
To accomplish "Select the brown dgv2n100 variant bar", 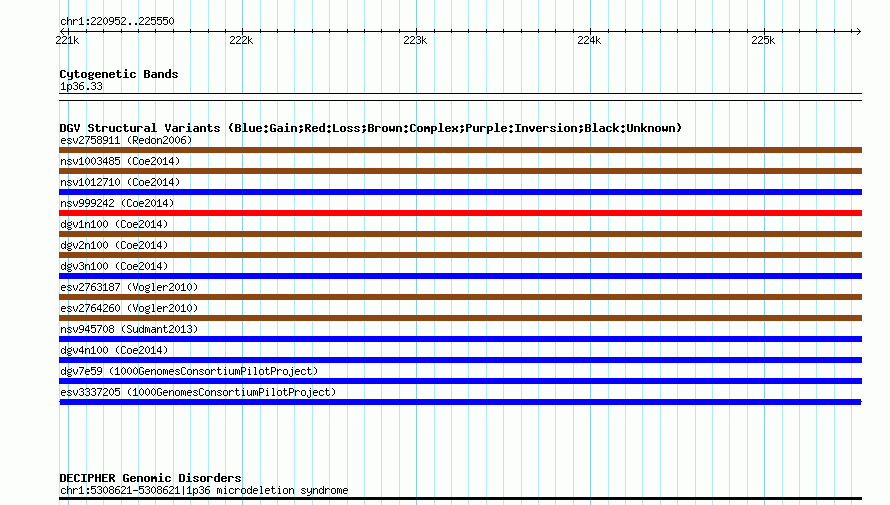I will click(460, 255).
